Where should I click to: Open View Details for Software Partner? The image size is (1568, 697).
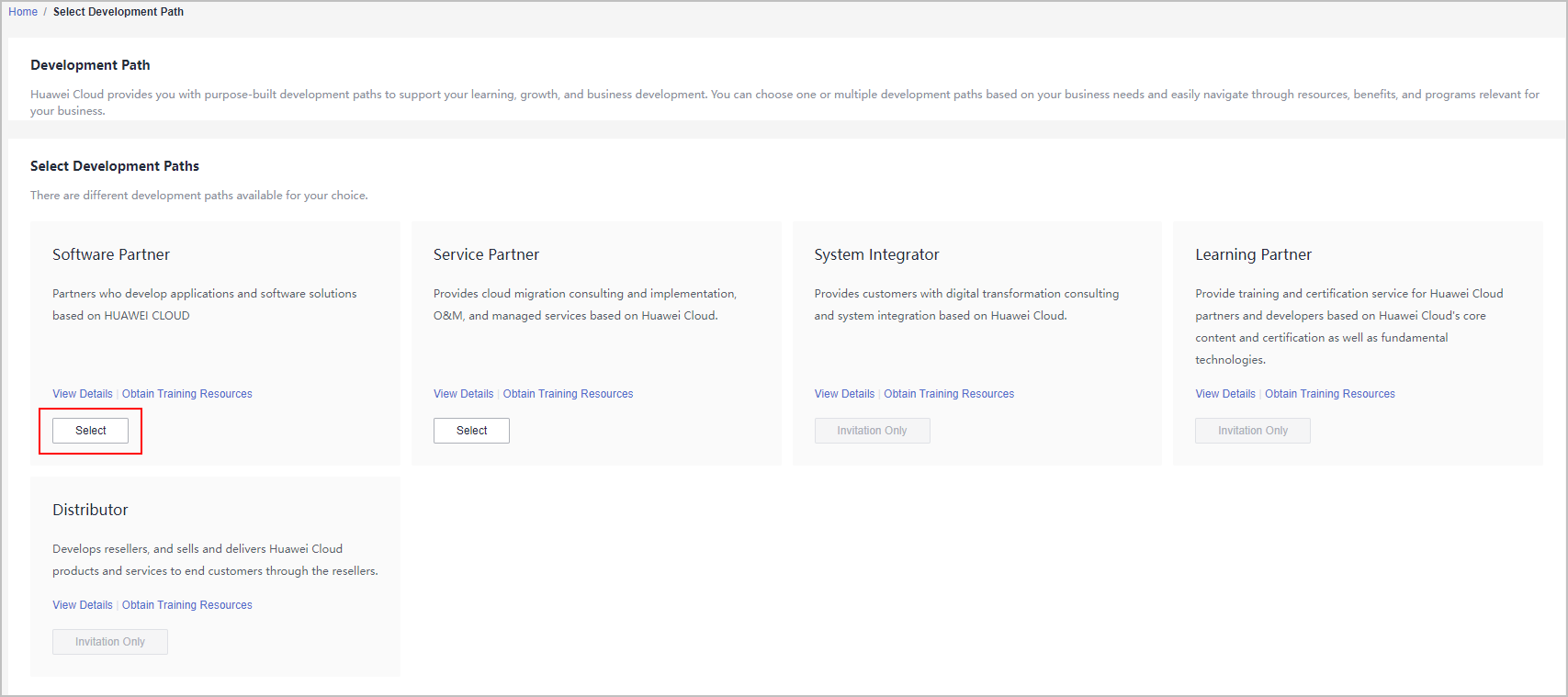tap(83, 394)
